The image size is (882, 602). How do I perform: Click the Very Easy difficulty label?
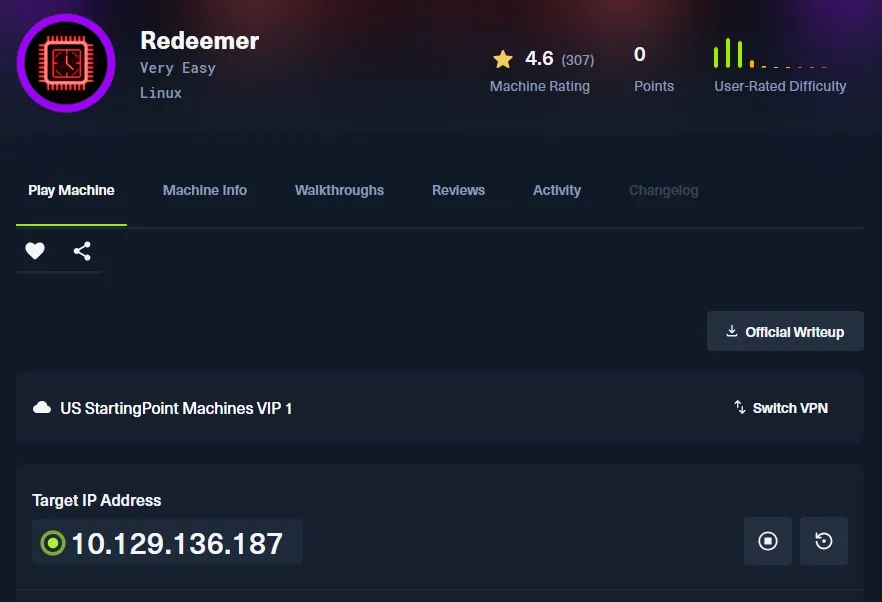[178, 68]
